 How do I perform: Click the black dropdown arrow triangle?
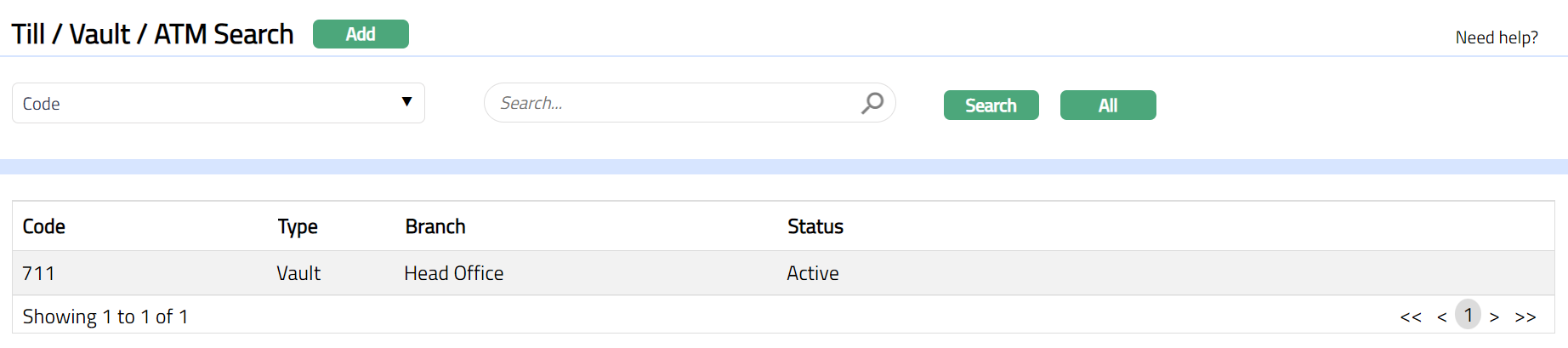coord(406,102)
